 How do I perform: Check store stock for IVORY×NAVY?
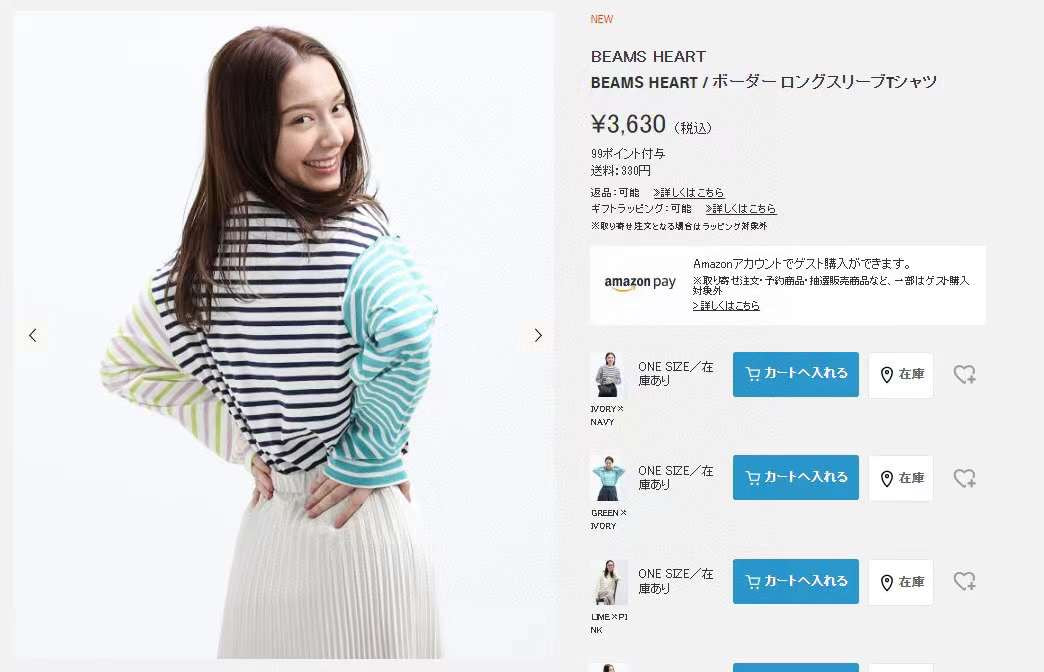point(901,375)
